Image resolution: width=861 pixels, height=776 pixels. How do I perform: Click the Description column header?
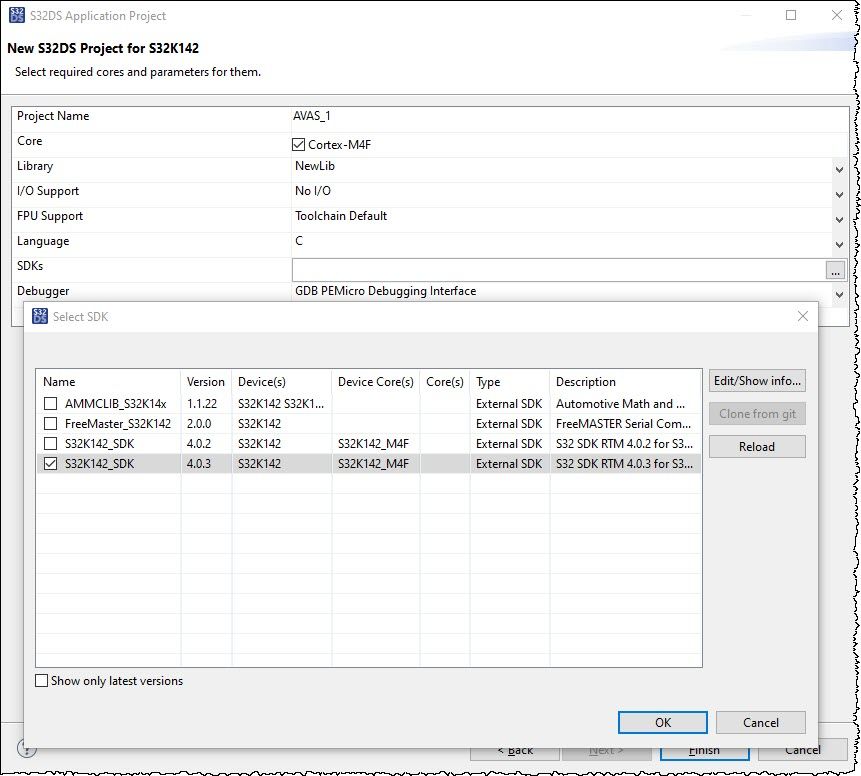coord(625,382)
